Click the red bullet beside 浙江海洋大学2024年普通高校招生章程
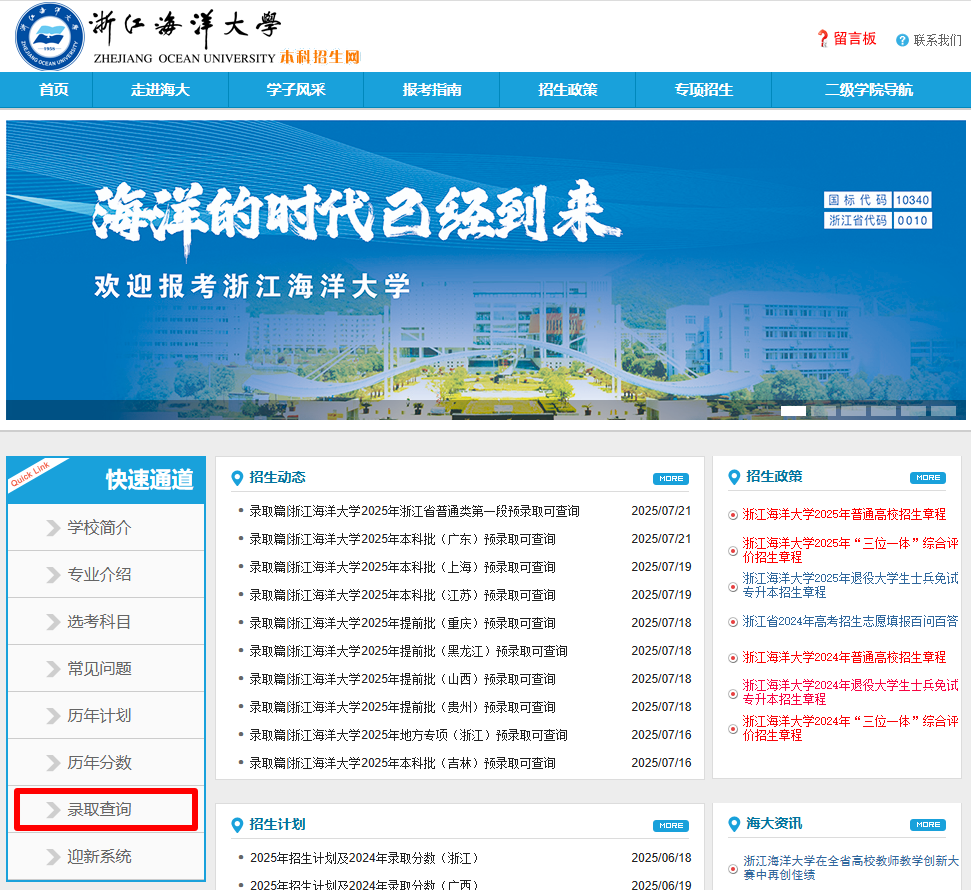The image size is (971, 890). point(733,658)
